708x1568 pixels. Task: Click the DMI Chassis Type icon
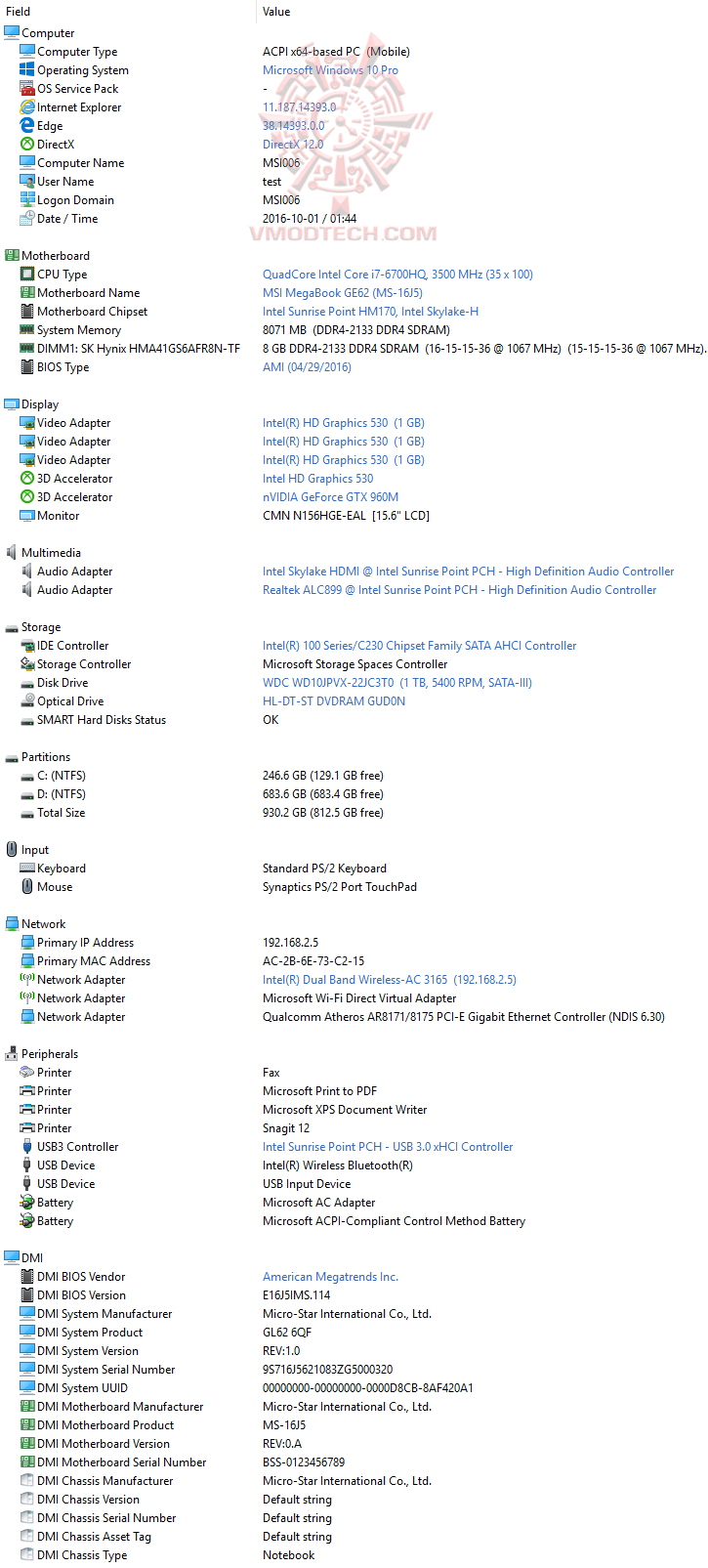coord(27,1554)
